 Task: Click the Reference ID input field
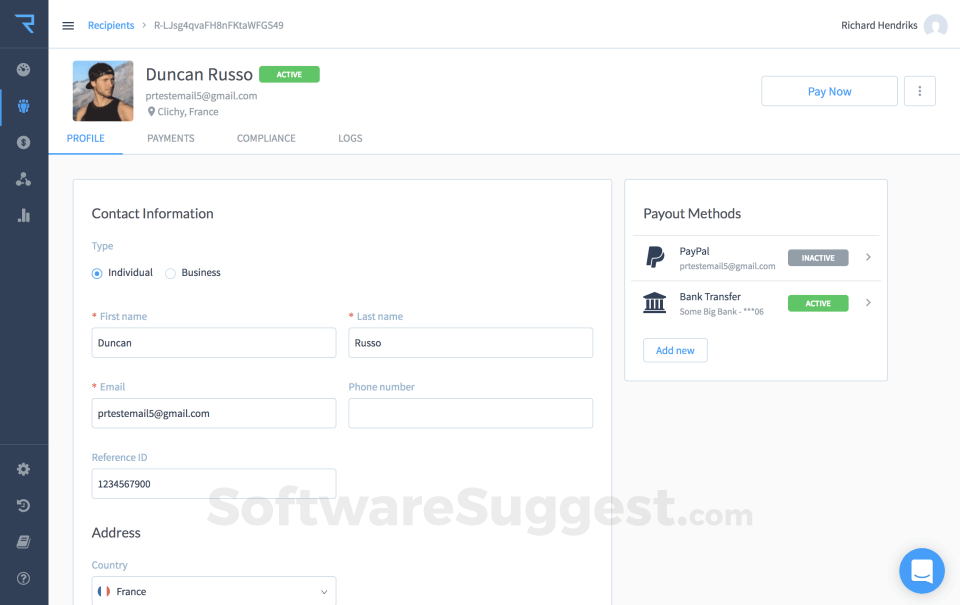[x=214, y=484]
